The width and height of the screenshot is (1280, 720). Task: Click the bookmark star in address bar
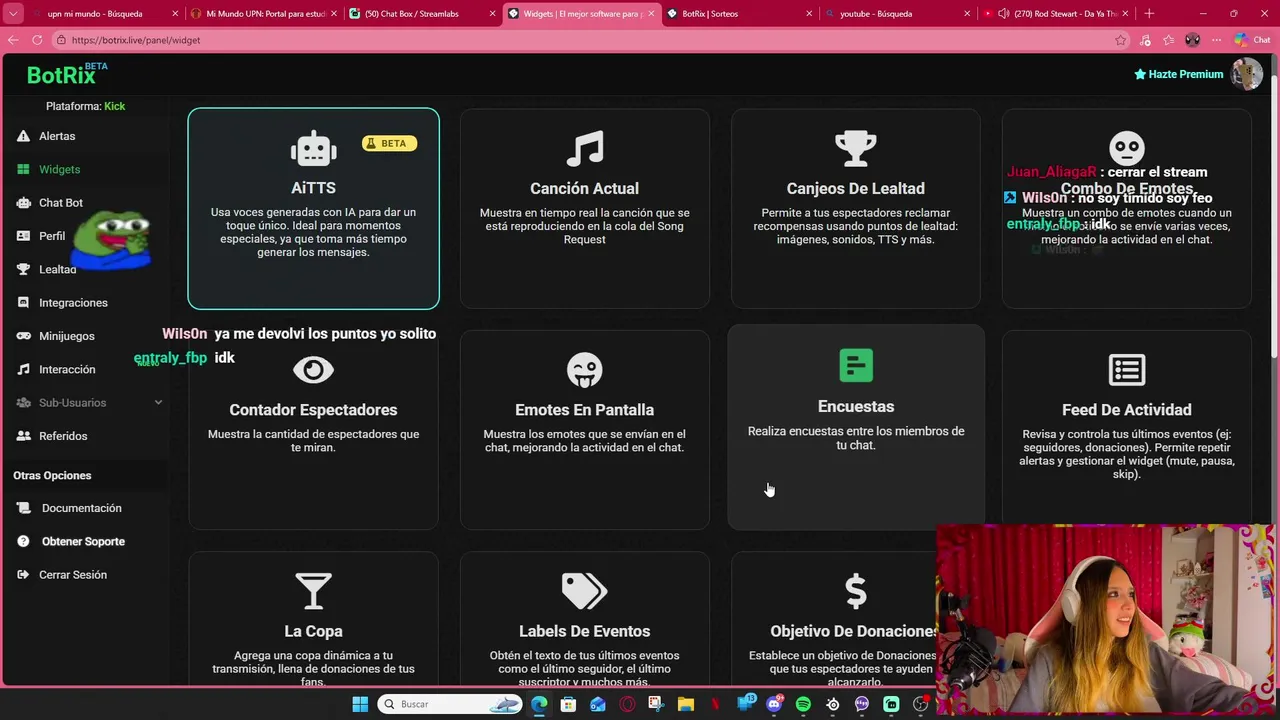pos(1120,40)
